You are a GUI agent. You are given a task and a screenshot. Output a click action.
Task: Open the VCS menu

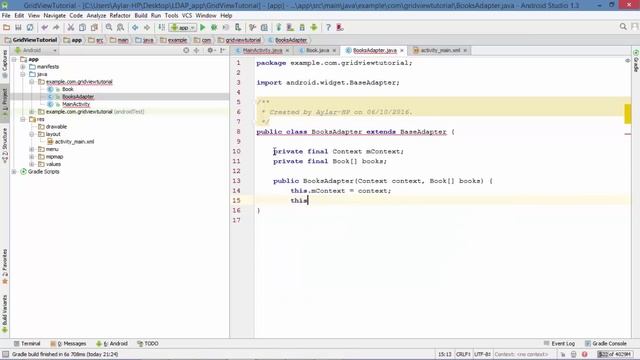click(187, 16)
